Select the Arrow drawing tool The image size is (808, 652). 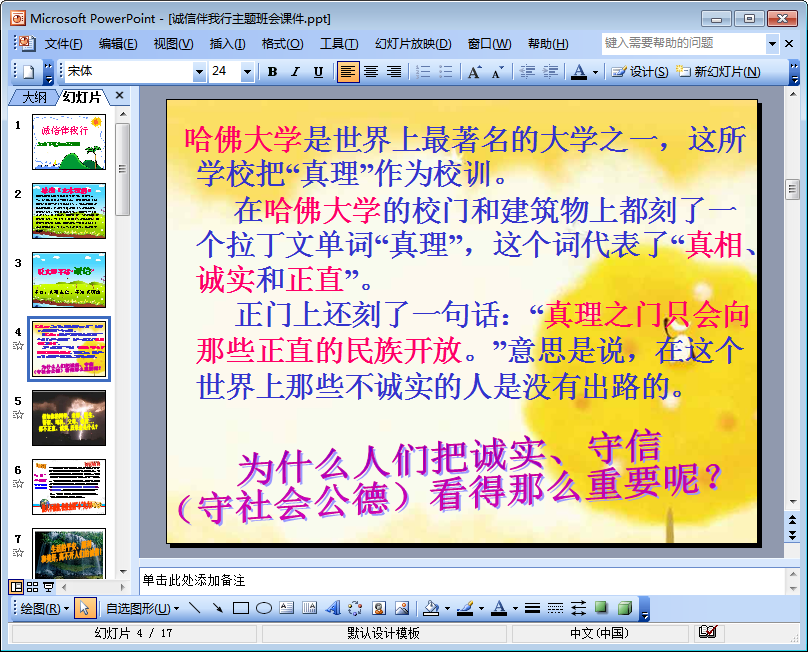(x=217, y=609)
